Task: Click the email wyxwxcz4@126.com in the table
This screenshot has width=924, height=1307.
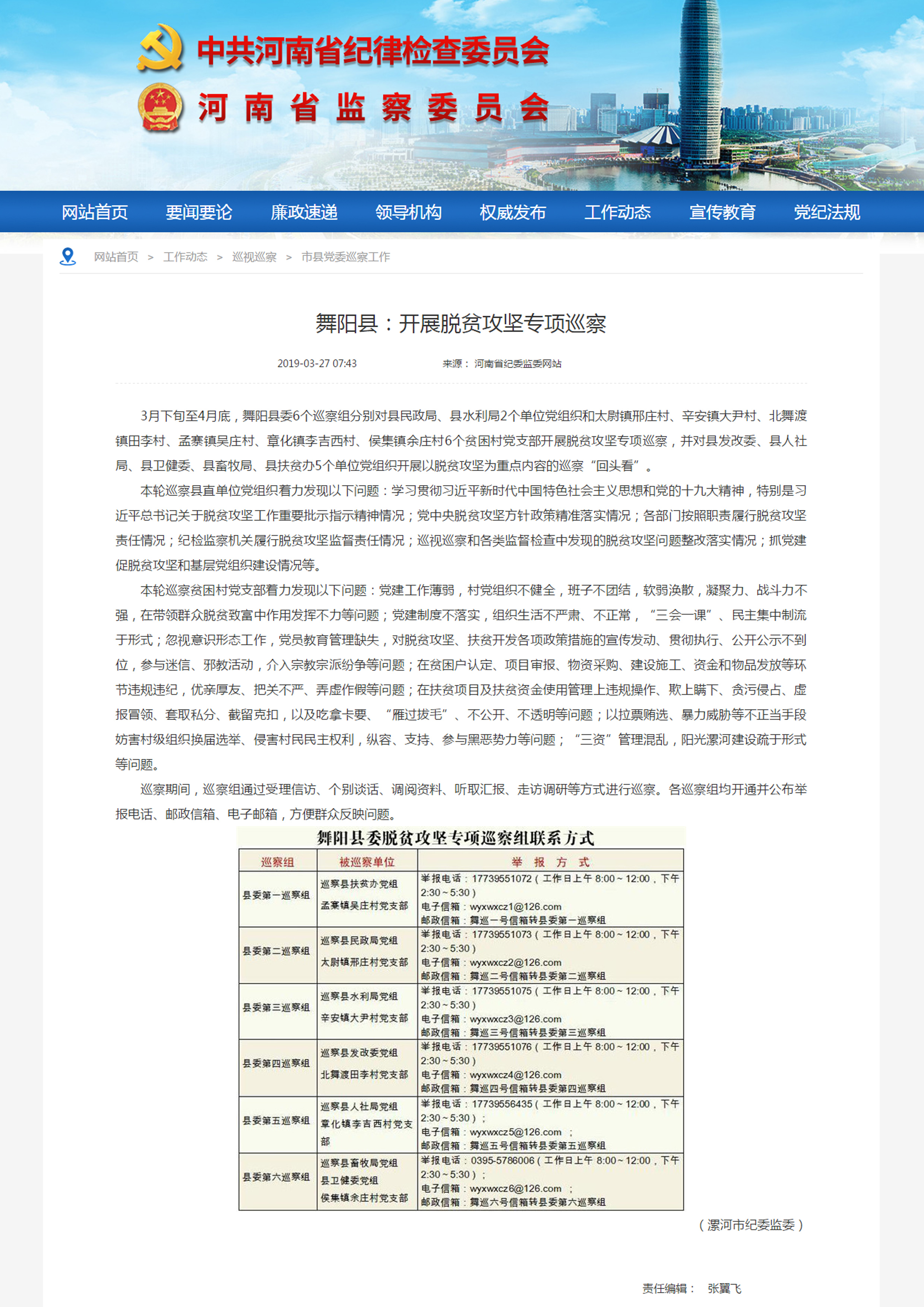Action: [515, 1074]
